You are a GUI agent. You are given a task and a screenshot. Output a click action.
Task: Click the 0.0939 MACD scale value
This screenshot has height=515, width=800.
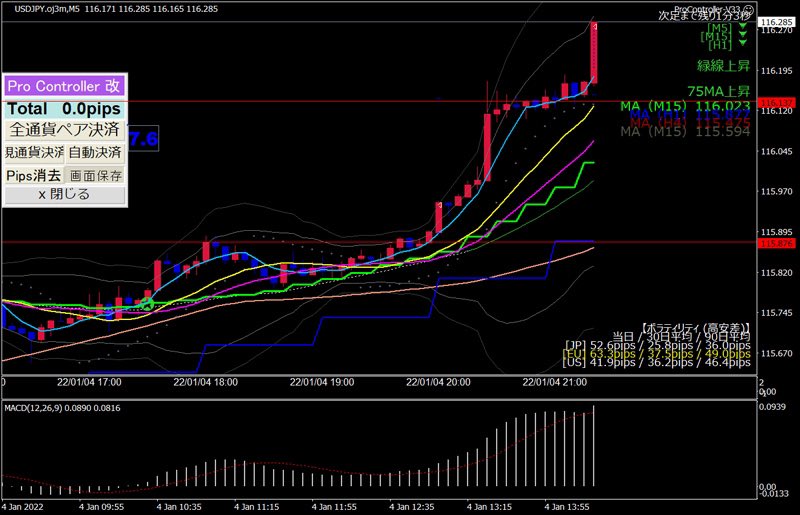[x=772, y=407]
